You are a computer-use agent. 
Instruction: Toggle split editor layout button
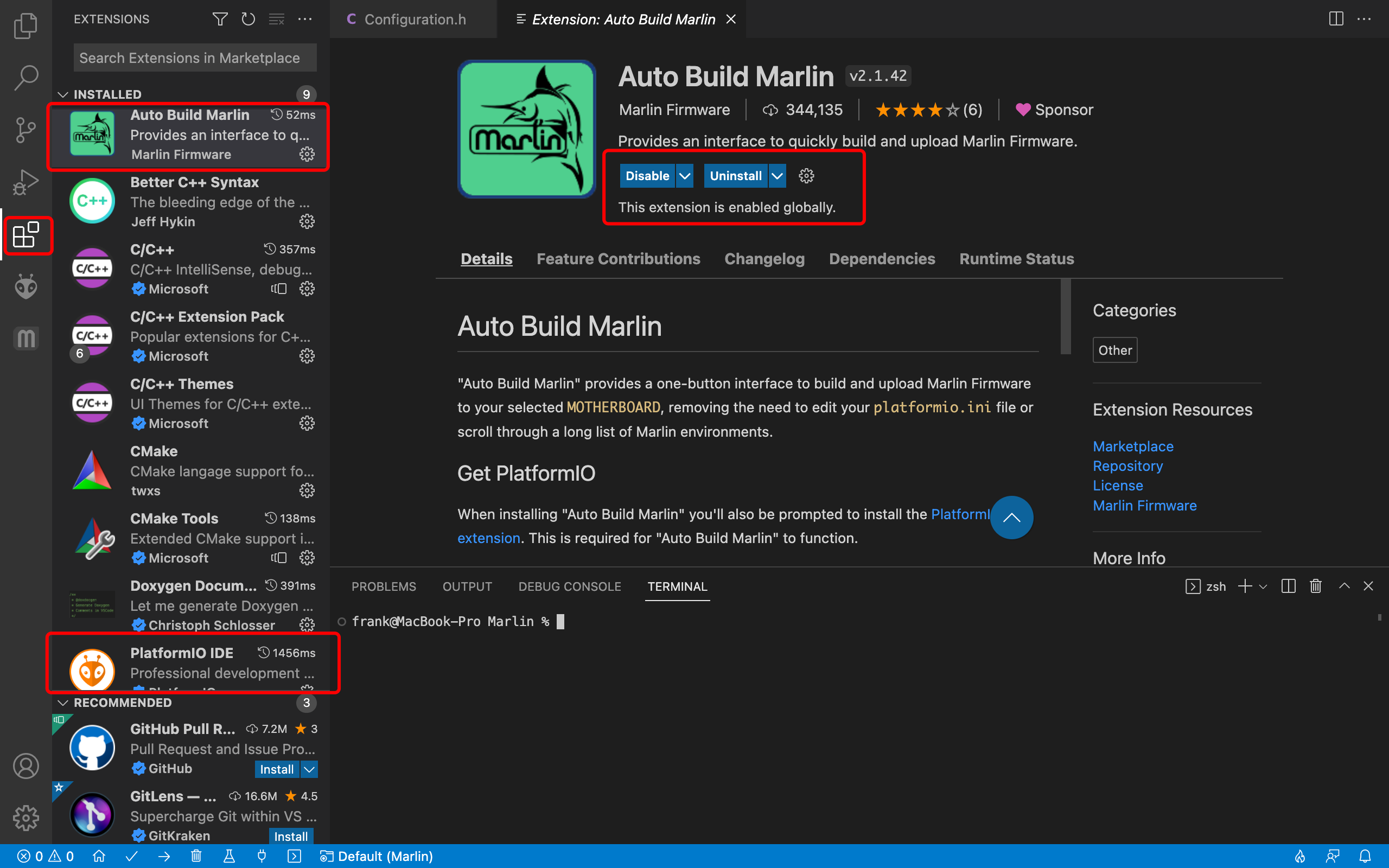1336,19
